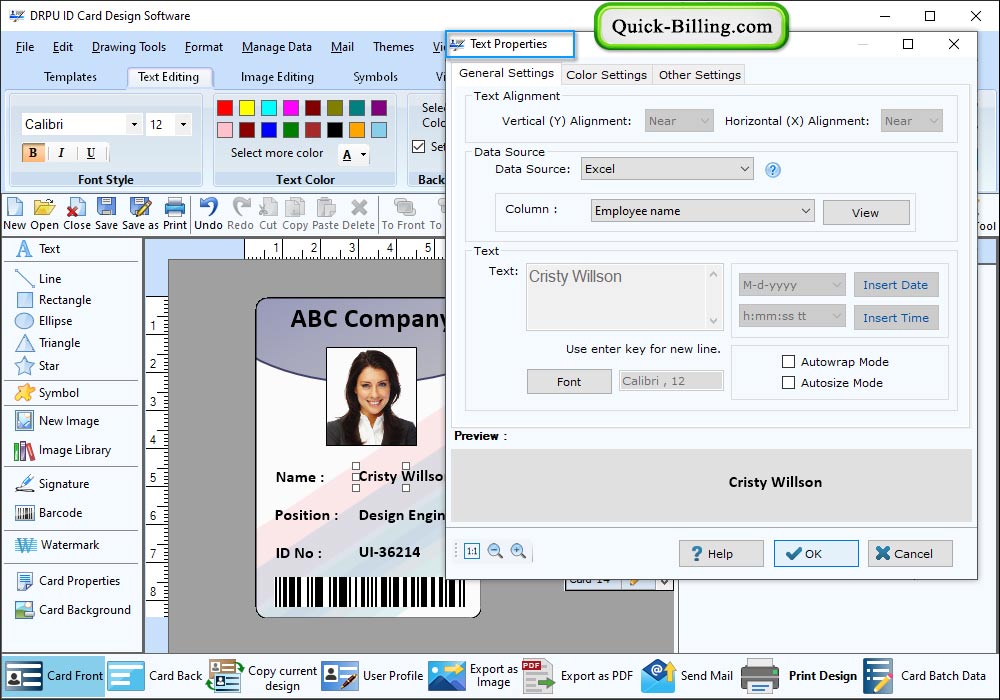The height and width of the screenshot is (700, 1000).
Task: Open Card Batch Data
Action: click(925, 676)
